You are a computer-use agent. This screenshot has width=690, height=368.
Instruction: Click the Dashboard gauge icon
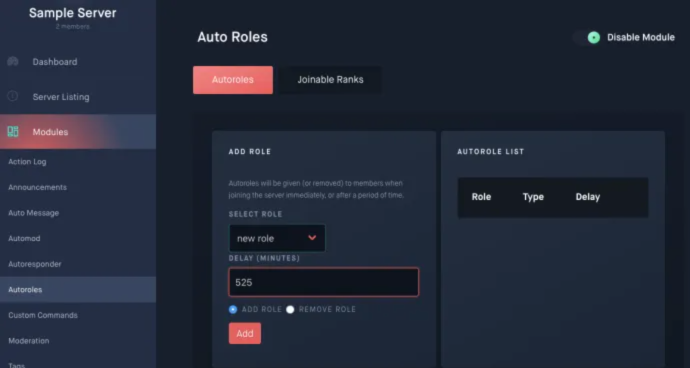click(13, 62)
